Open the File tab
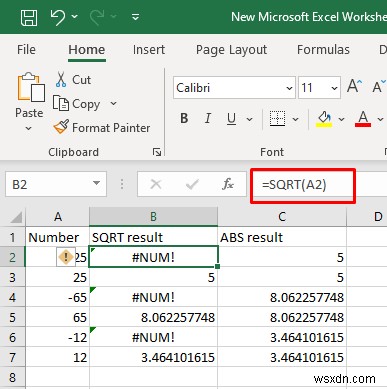 pos(26,50)
